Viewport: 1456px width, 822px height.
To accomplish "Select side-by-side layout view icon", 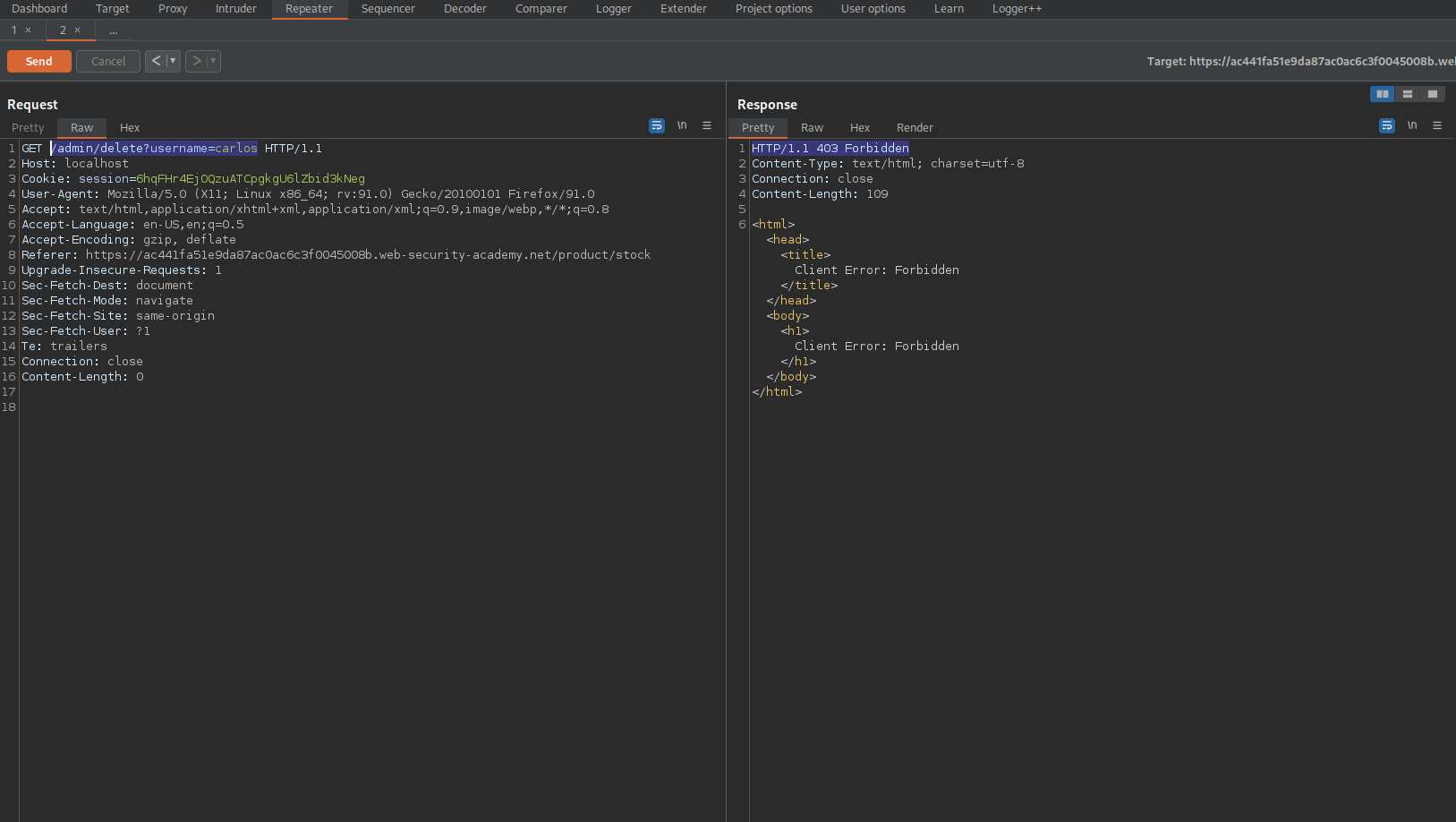I will pyautogui.click(x=1383, y=94).
